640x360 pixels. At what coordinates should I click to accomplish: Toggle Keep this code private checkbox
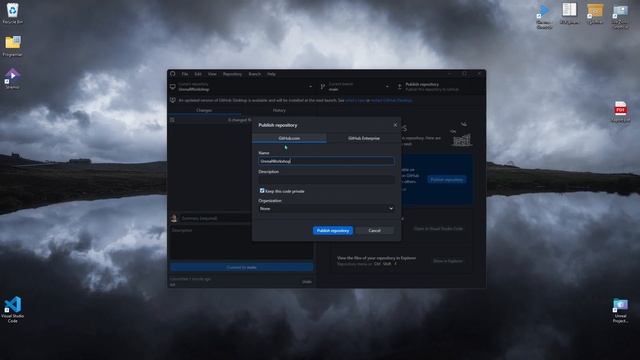click(262, 191)
